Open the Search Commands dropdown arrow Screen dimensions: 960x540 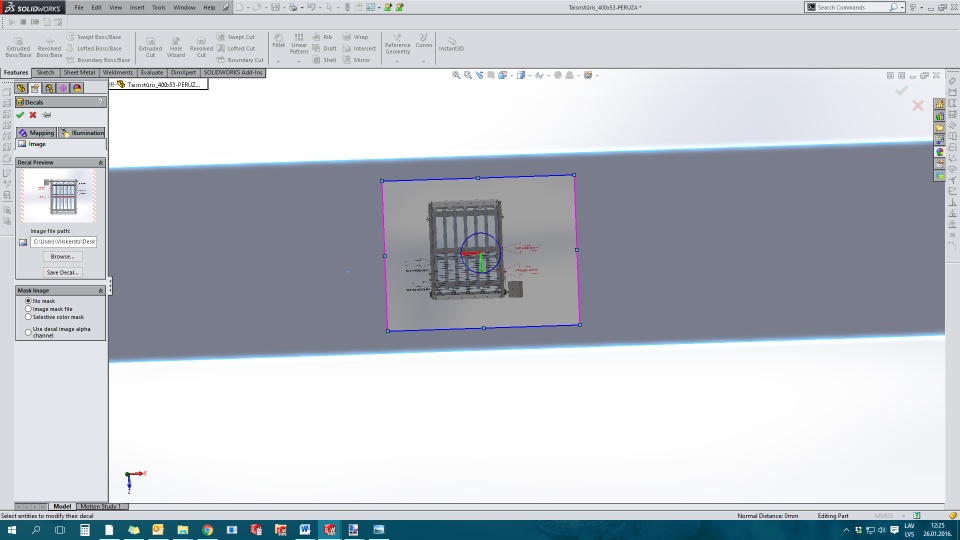[x=902, y=7]
